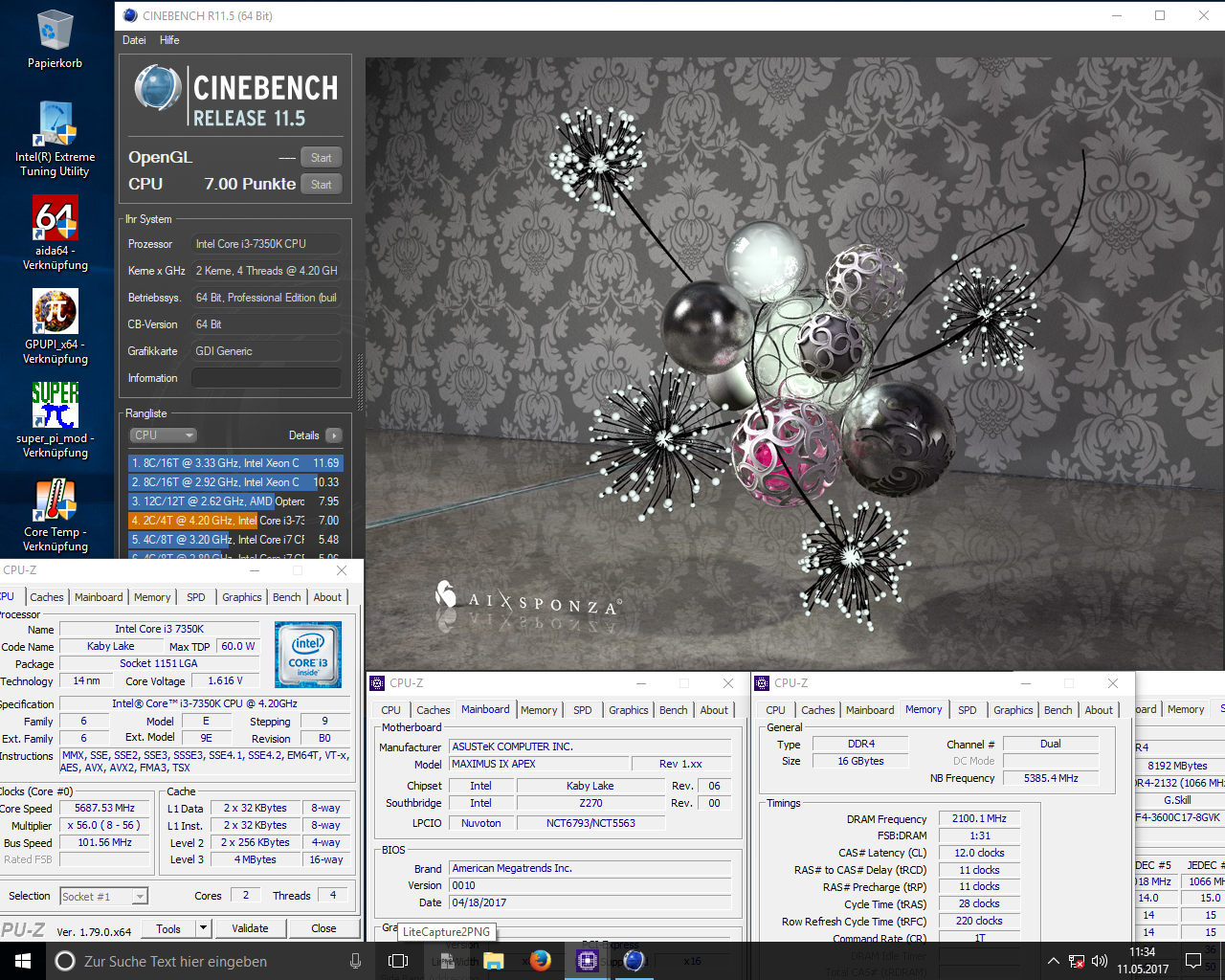
Task: Click the rendered Cinebench scene image
Action: pos(795,364)
